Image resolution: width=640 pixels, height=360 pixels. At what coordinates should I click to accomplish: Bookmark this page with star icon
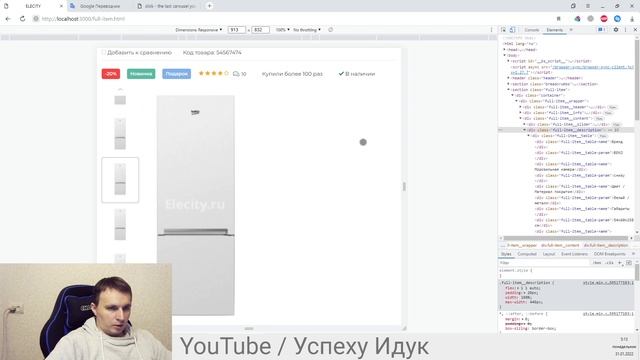558,19
